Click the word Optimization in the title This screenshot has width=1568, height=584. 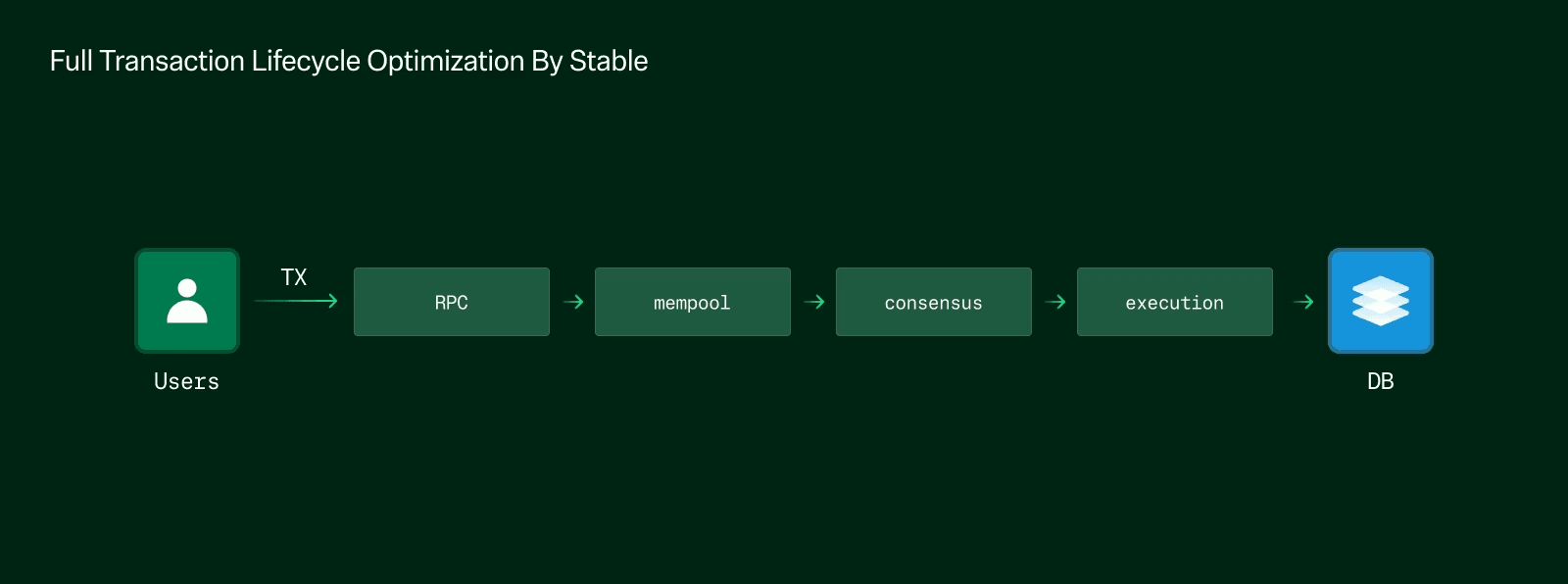point(445,61)
